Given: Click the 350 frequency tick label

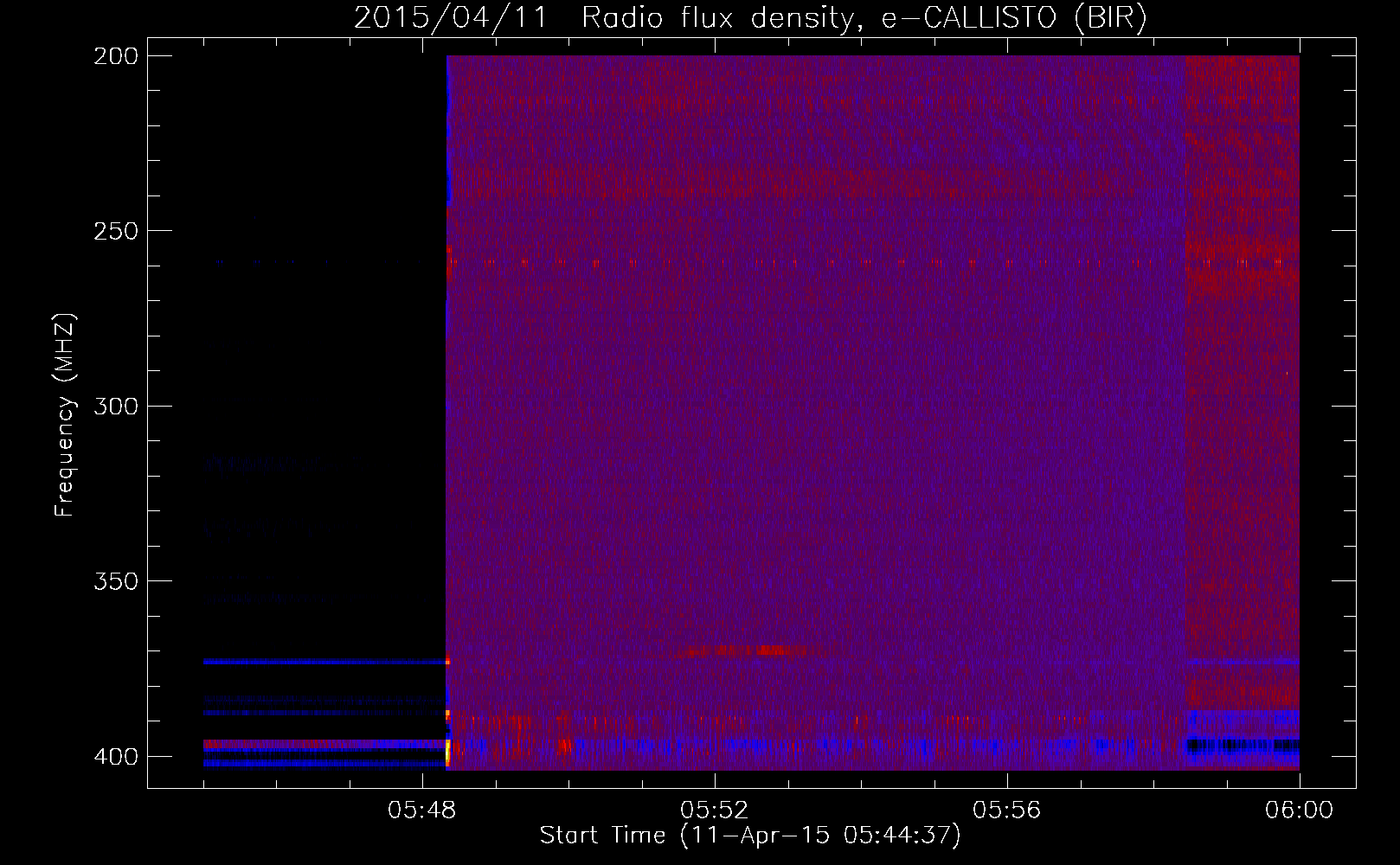Looking at the screenshot, I should point(115,581).
